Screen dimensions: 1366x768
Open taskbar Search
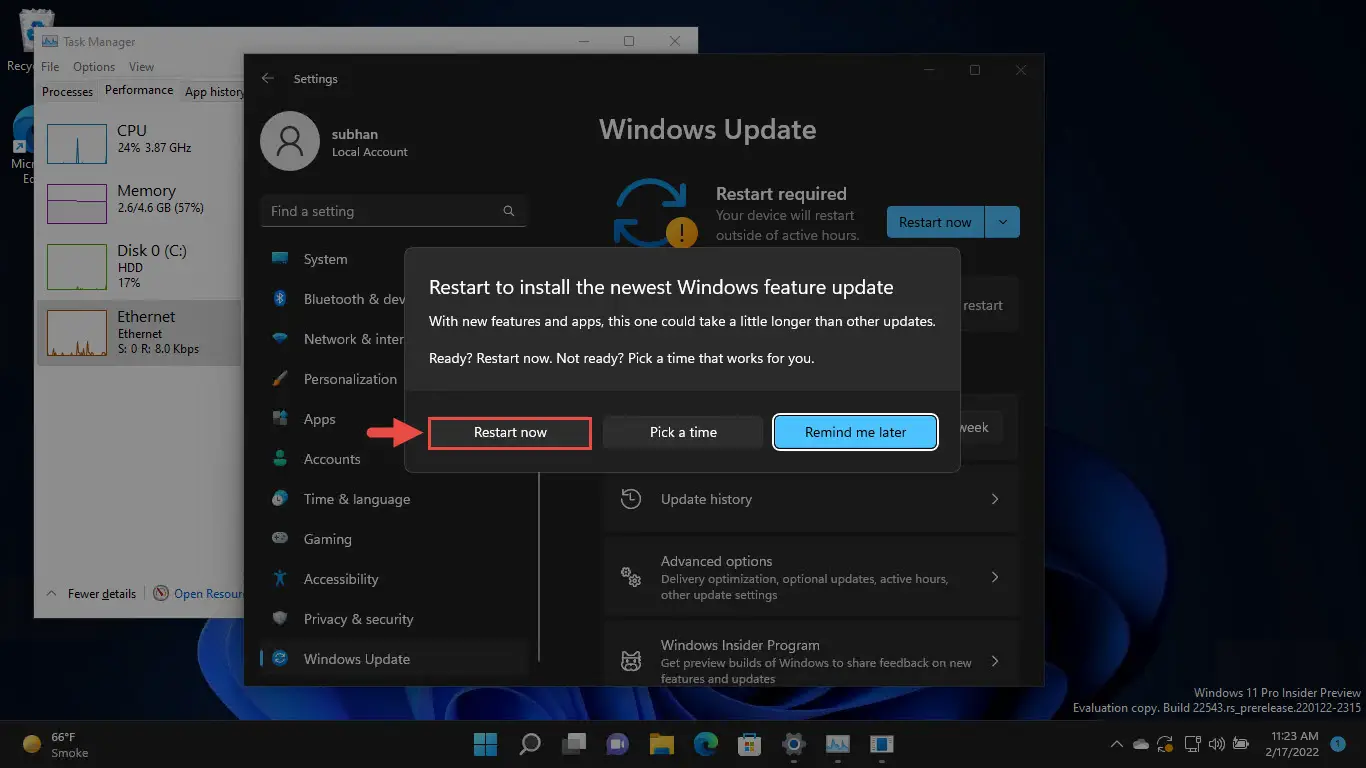point(529,744)
